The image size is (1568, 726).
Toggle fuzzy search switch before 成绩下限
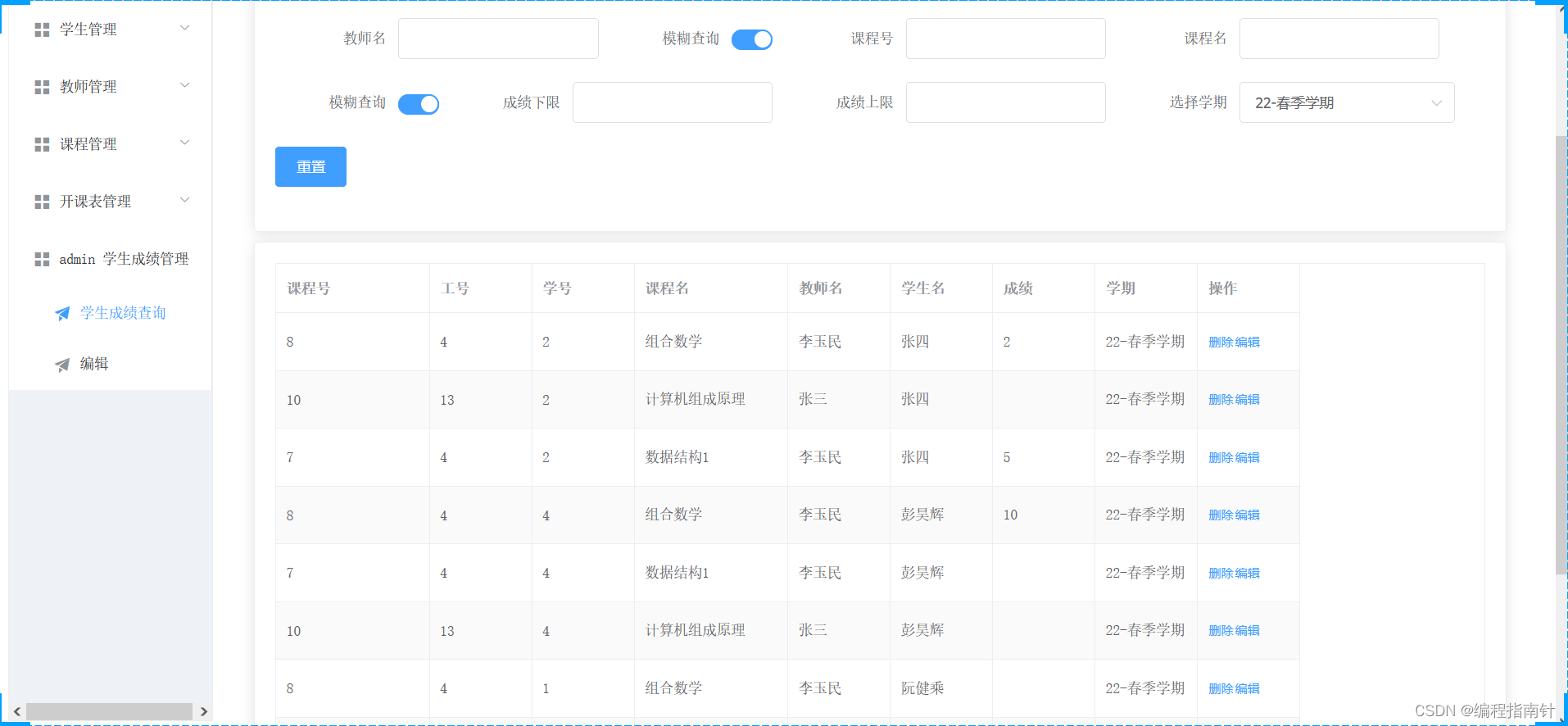[x=418, y=104]
